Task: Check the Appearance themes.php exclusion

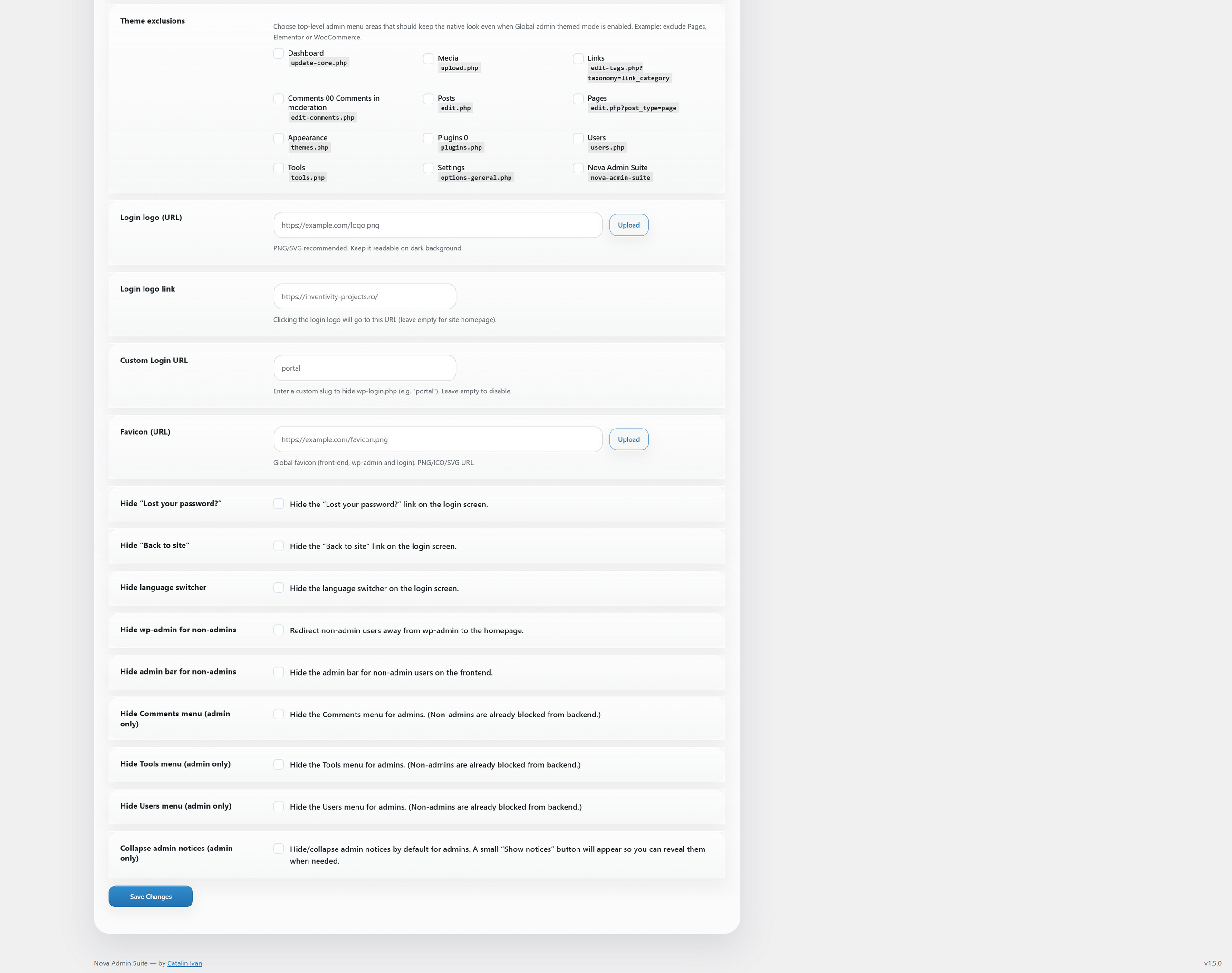Action: (279, 138)
